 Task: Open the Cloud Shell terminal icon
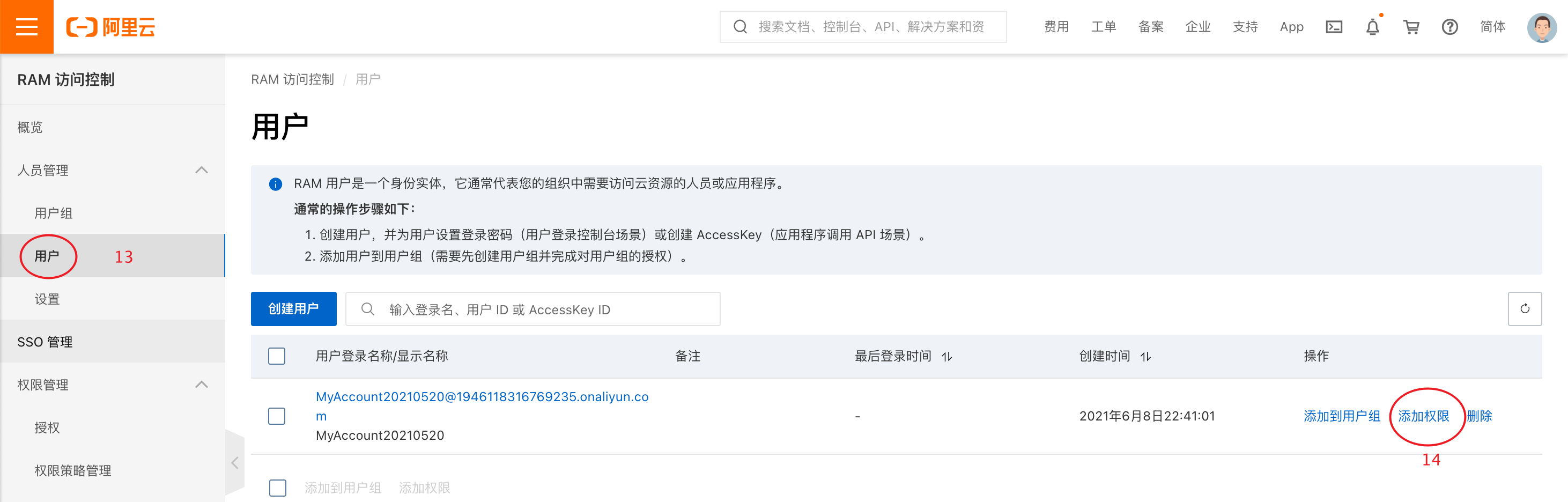[x=1334, y=27]
